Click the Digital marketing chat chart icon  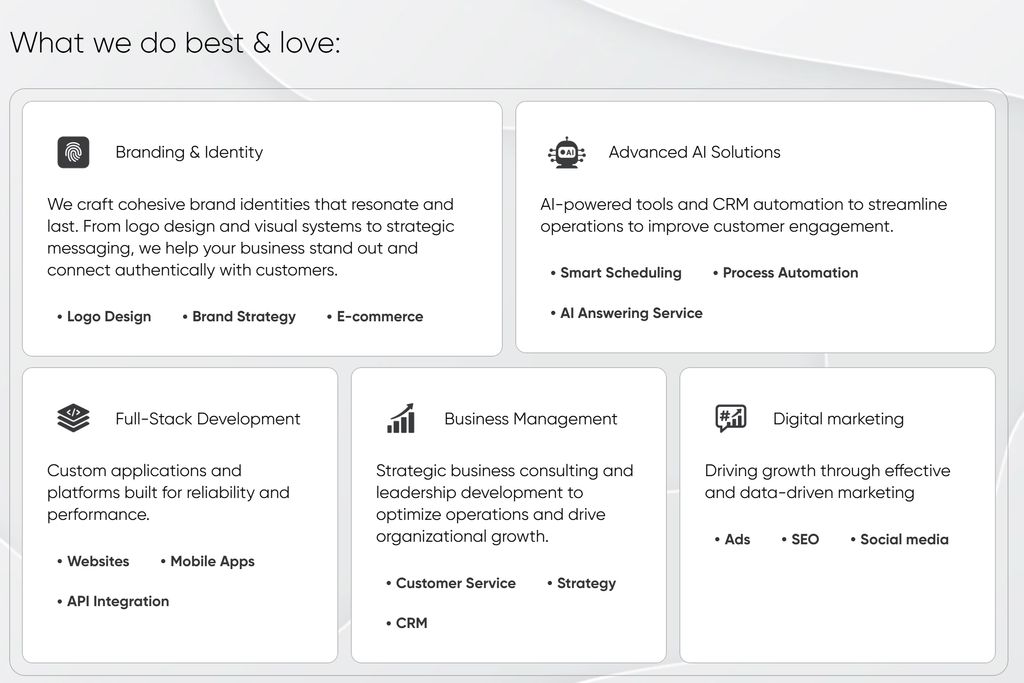coord(730,418)
